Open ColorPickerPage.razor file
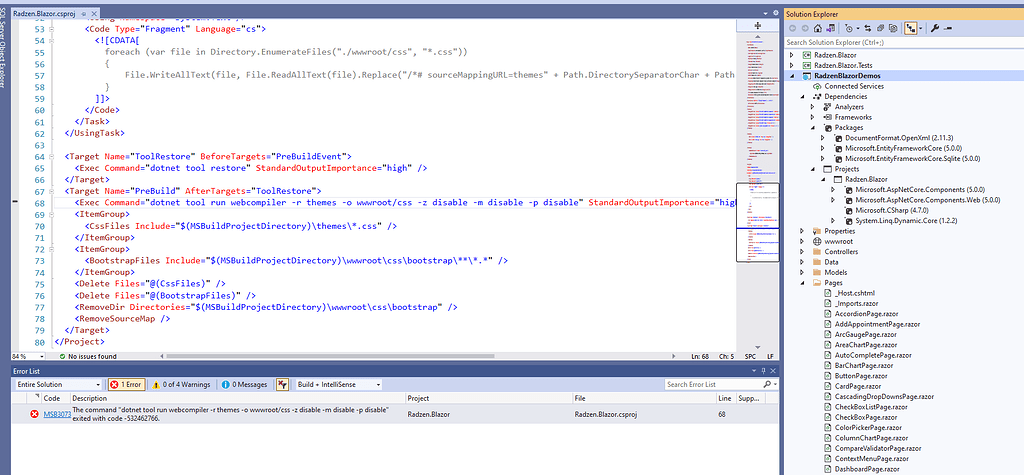1024x475 pixels. coord(868,427)
